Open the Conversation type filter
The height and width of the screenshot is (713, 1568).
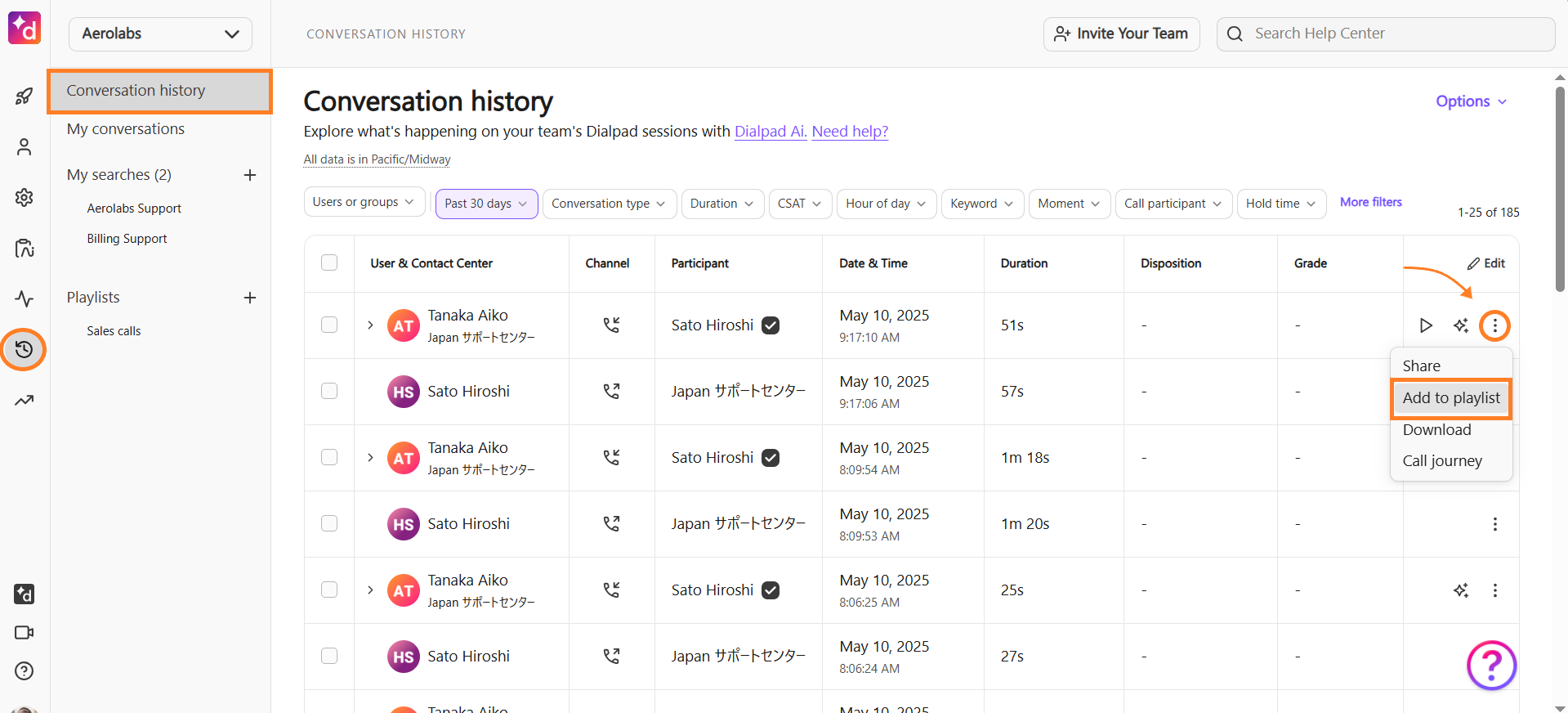click(609, 204)
